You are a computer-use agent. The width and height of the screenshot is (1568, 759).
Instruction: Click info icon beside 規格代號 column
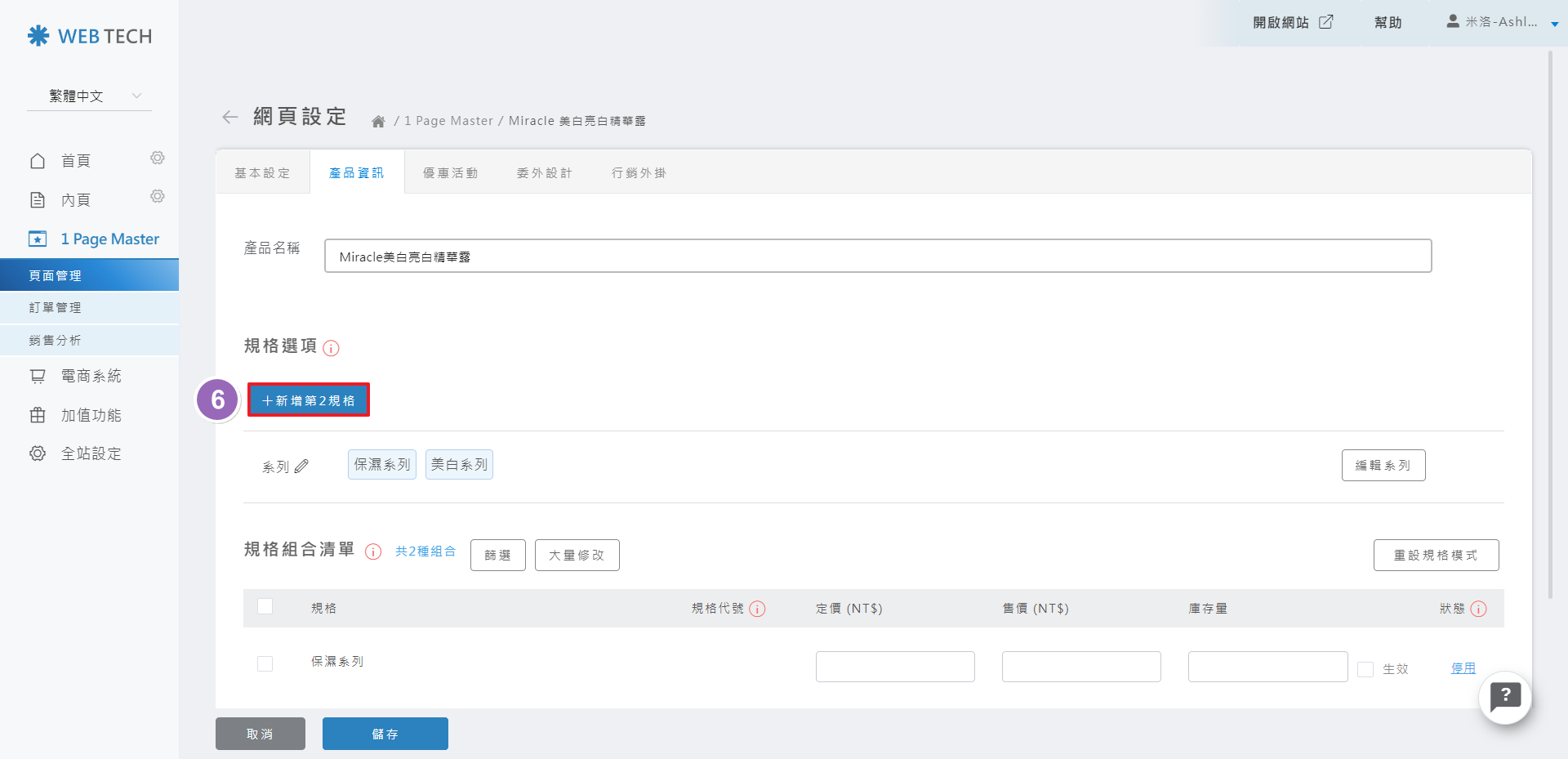tap(757, 609)
